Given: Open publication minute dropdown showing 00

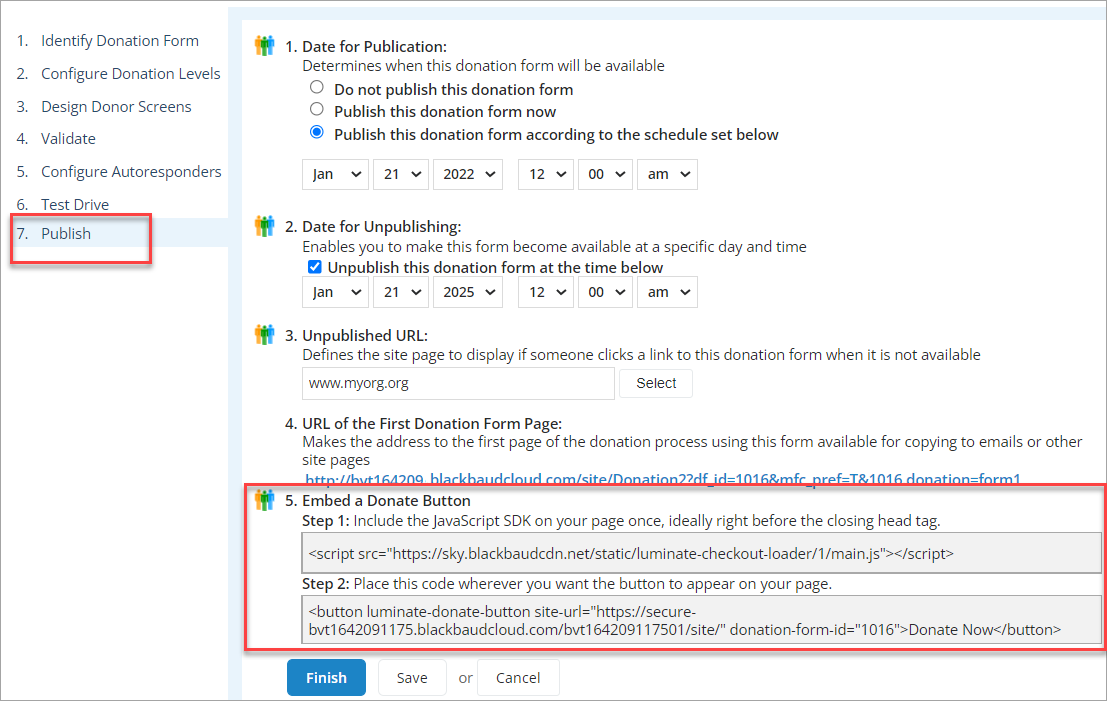Looking at the screenshot, I should (605, 174).
